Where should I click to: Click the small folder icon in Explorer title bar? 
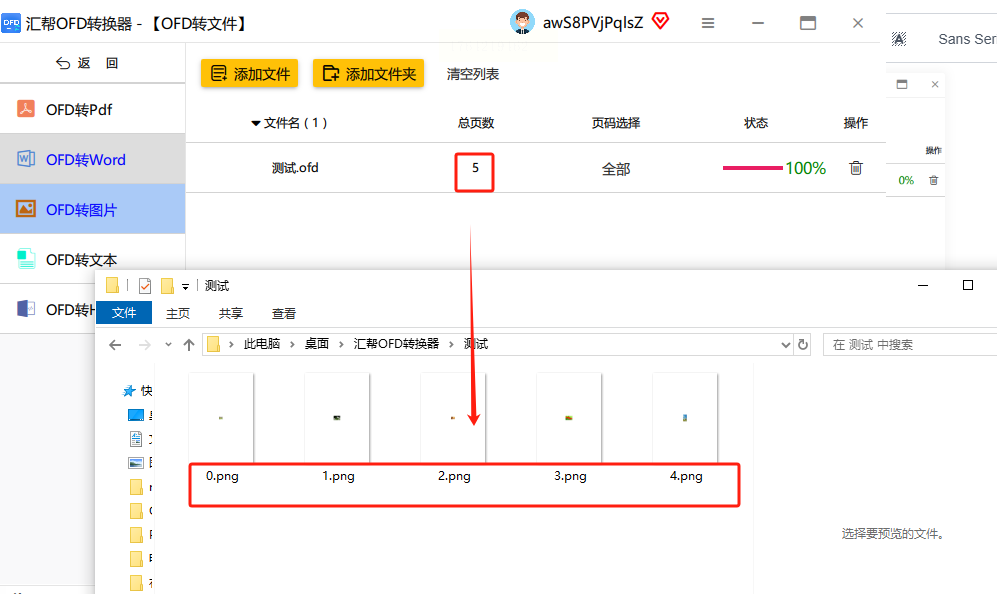(167, 286)
